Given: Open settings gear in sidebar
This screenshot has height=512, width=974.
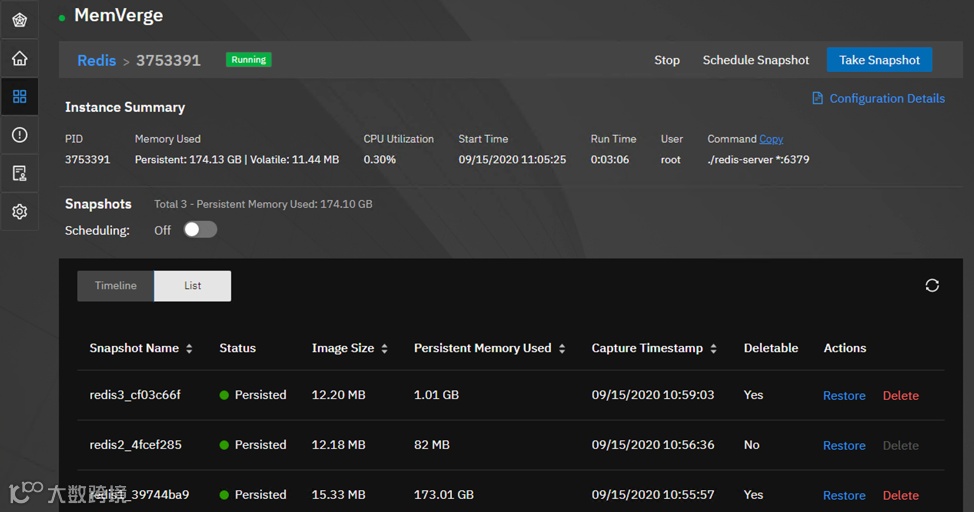Looking at the screenshot, I should [20, 212].
